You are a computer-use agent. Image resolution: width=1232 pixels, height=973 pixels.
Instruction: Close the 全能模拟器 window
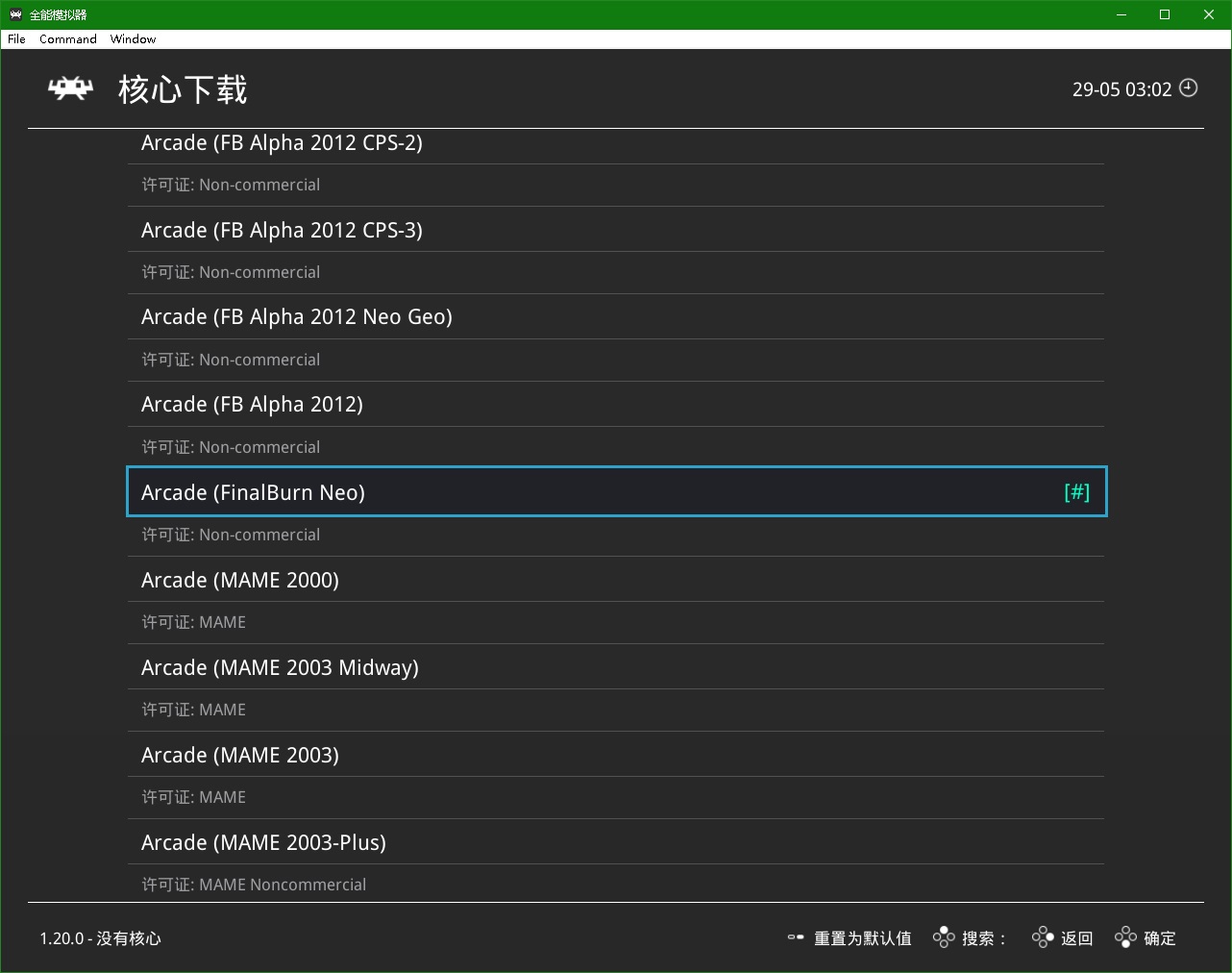(x=1209, y=14)
